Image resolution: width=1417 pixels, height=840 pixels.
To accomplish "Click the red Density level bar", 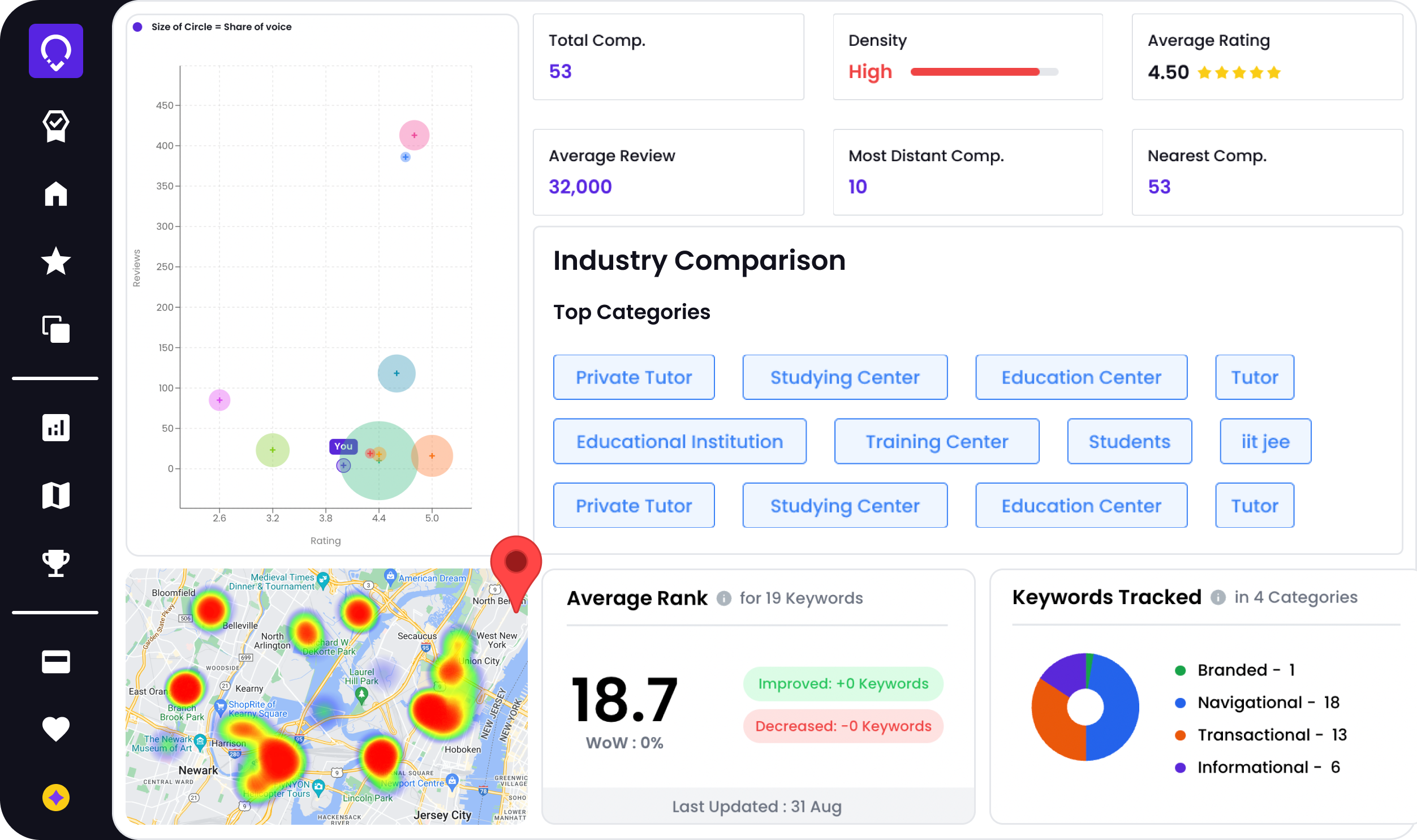I will [975, 72].
